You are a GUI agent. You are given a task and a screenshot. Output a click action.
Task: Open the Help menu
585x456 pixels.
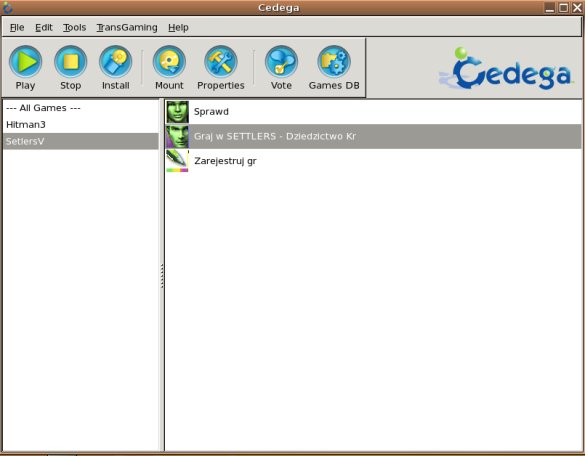(x=178, y=27)
